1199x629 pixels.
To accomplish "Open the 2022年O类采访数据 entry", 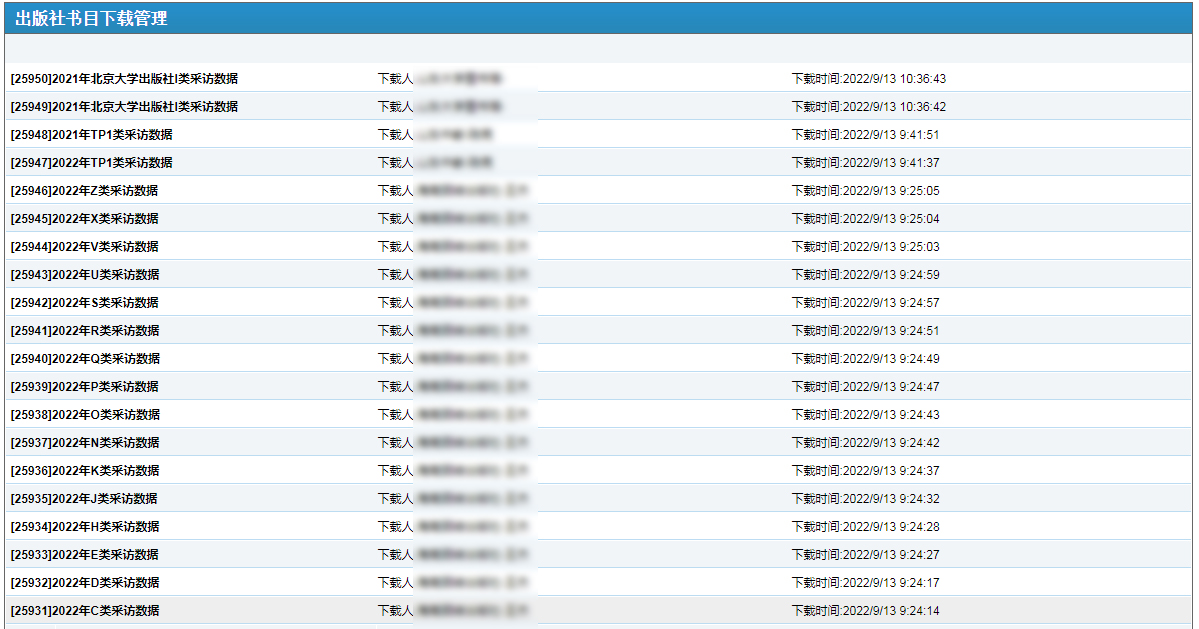I will click(x=84, y=415).
